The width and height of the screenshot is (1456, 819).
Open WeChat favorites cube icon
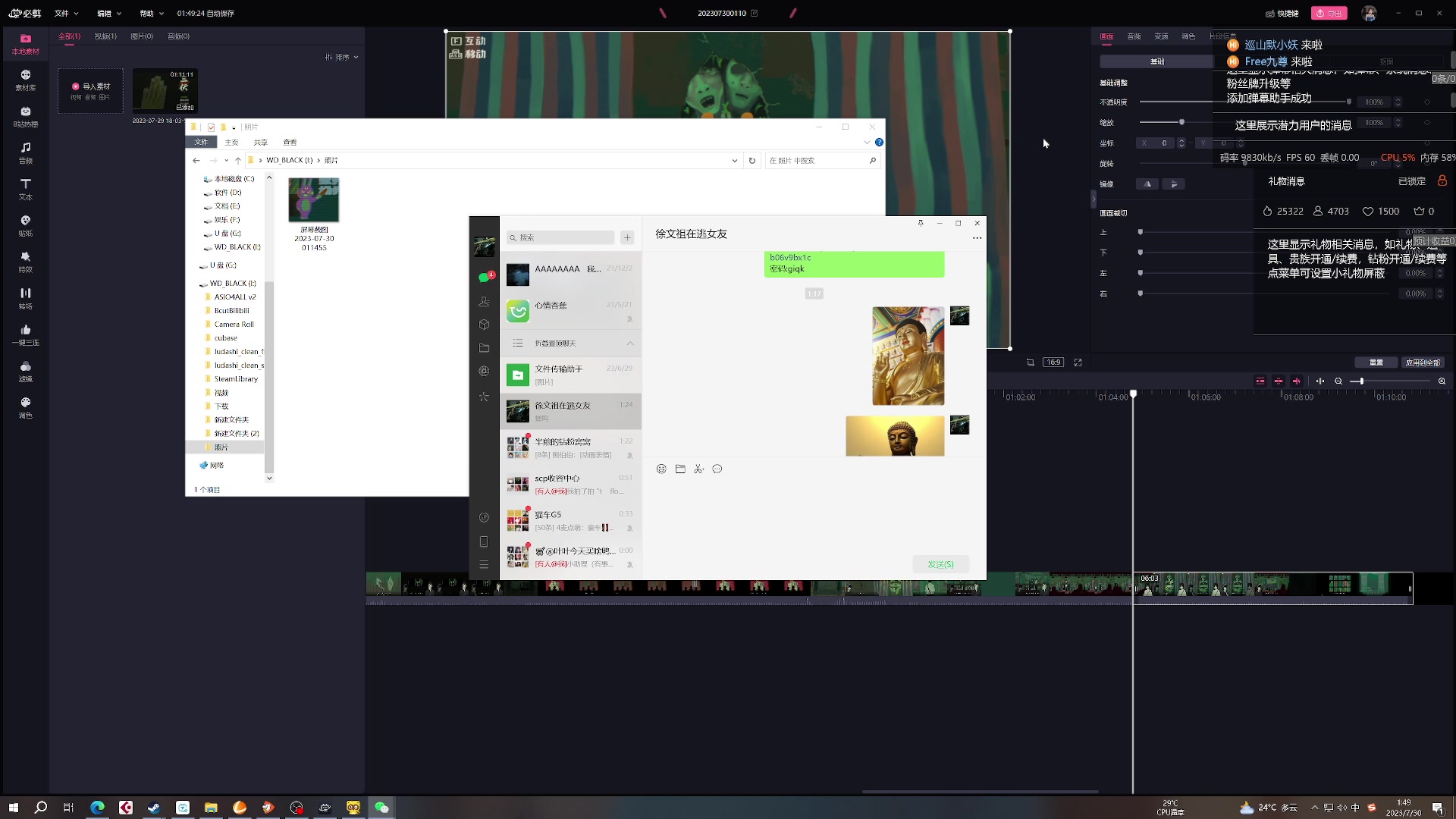click(484, 325)
